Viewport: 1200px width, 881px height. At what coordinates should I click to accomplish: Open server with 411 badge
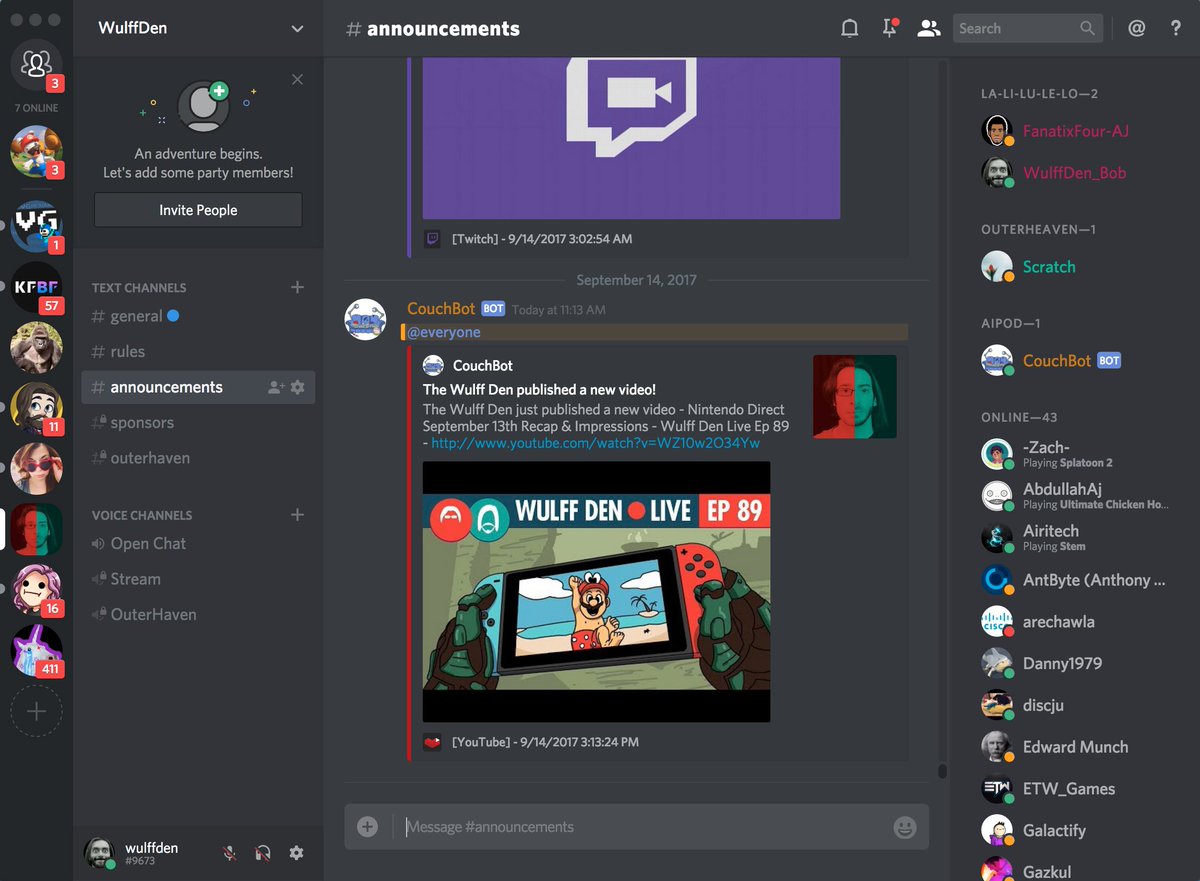[x=36, y=650]
